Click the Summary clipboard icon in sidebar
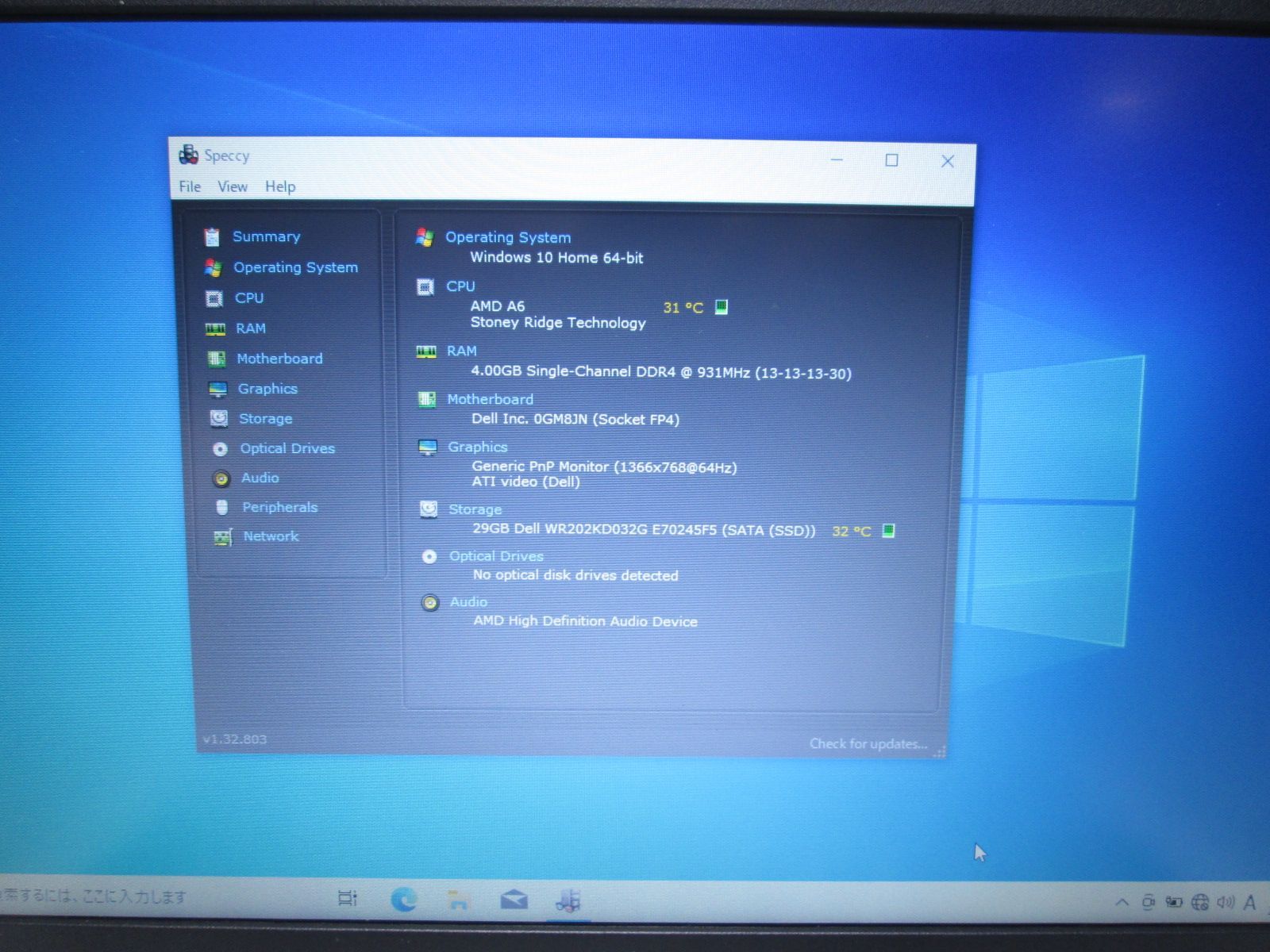The width and height of the screenshot is (1270, 952). pos(212,236)
